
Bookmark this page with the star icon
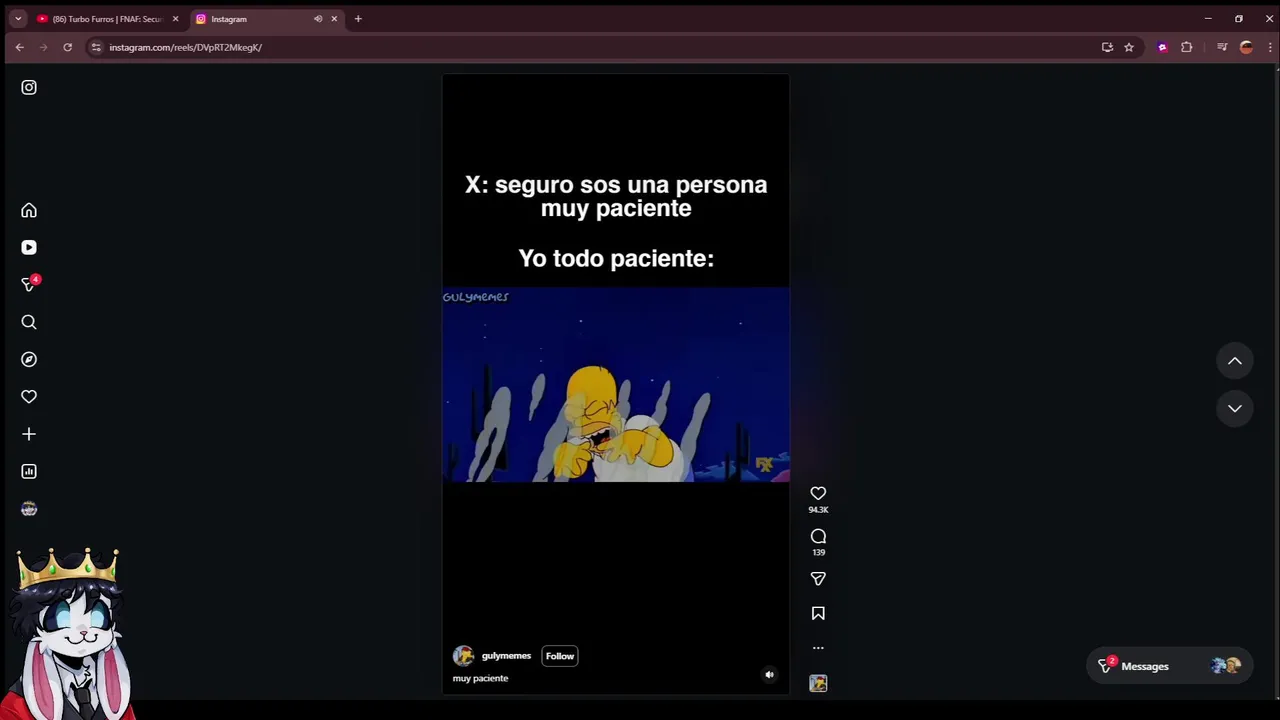(x=1129, y=47)
